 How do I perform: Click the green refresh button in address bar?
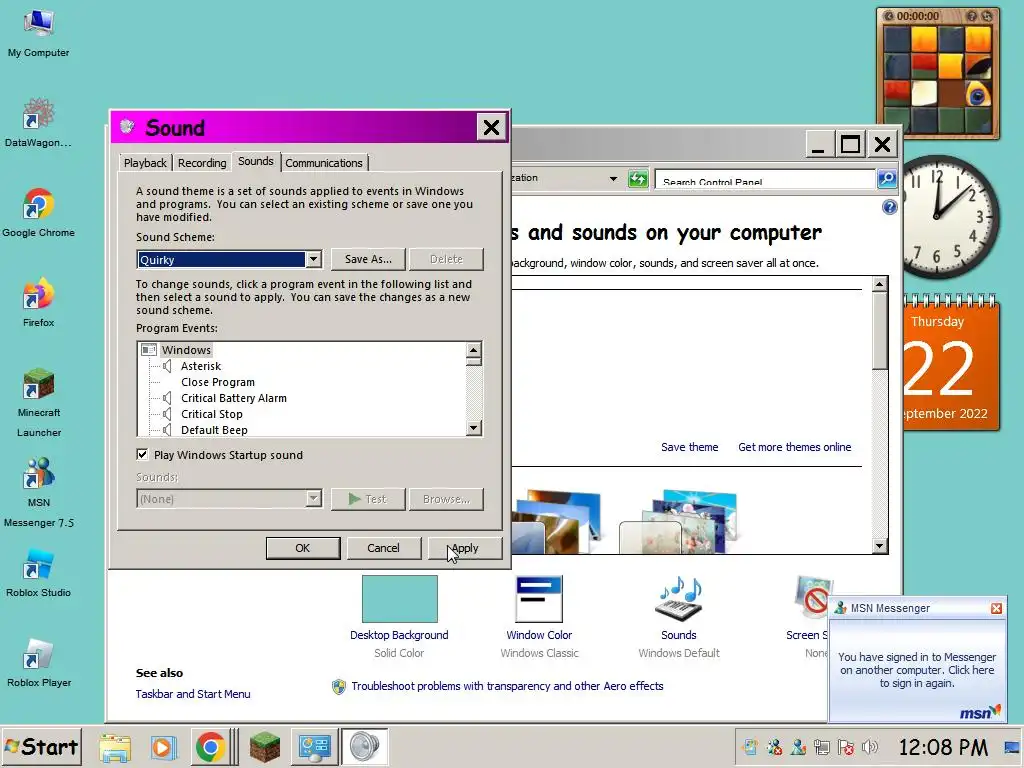(637, 178)
